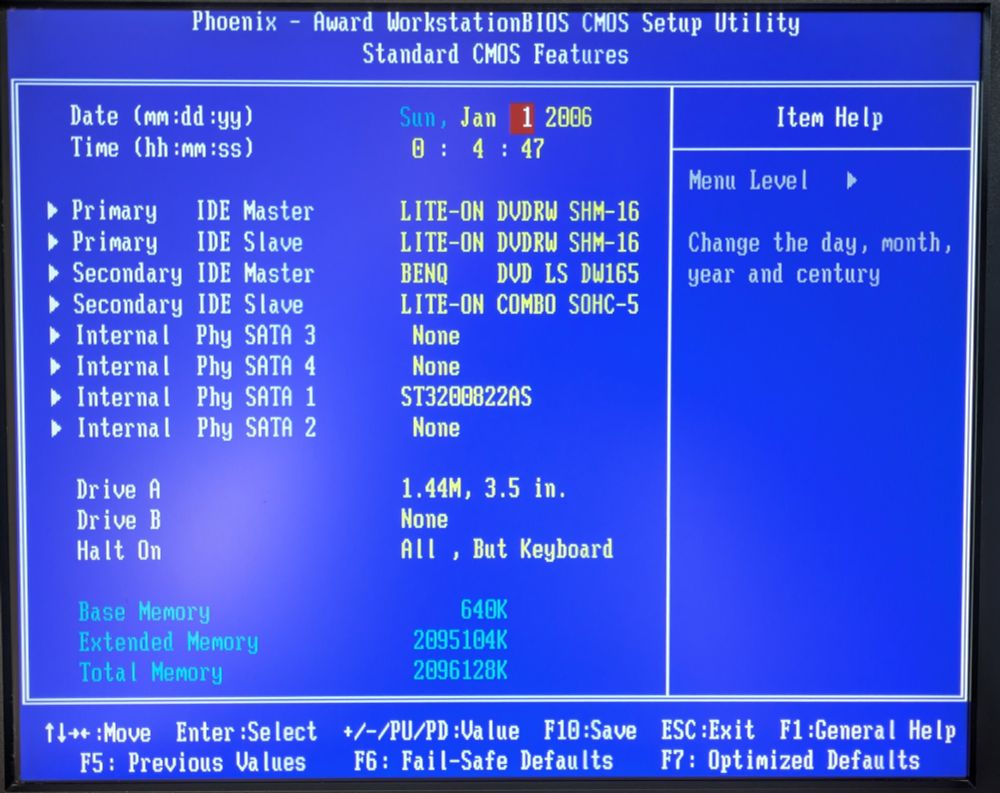Click the '+/-/PU/PD:Value' key hint
Image resolution: width=1000 pixels, height=793 pixels.
(x=431, y=731)
